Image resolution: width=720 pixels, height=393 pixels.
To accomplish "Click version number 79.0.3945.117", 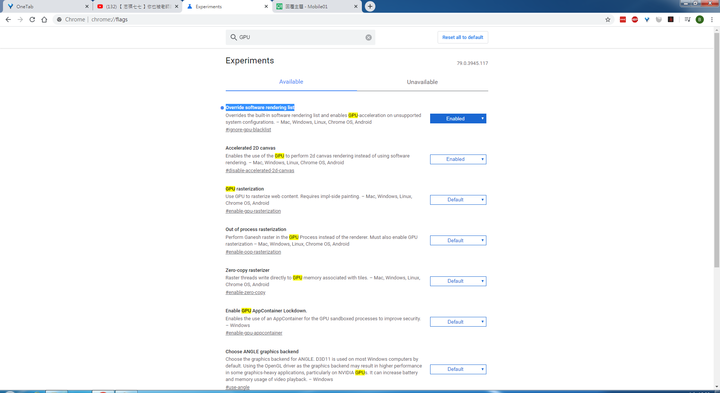I will 472,63.
